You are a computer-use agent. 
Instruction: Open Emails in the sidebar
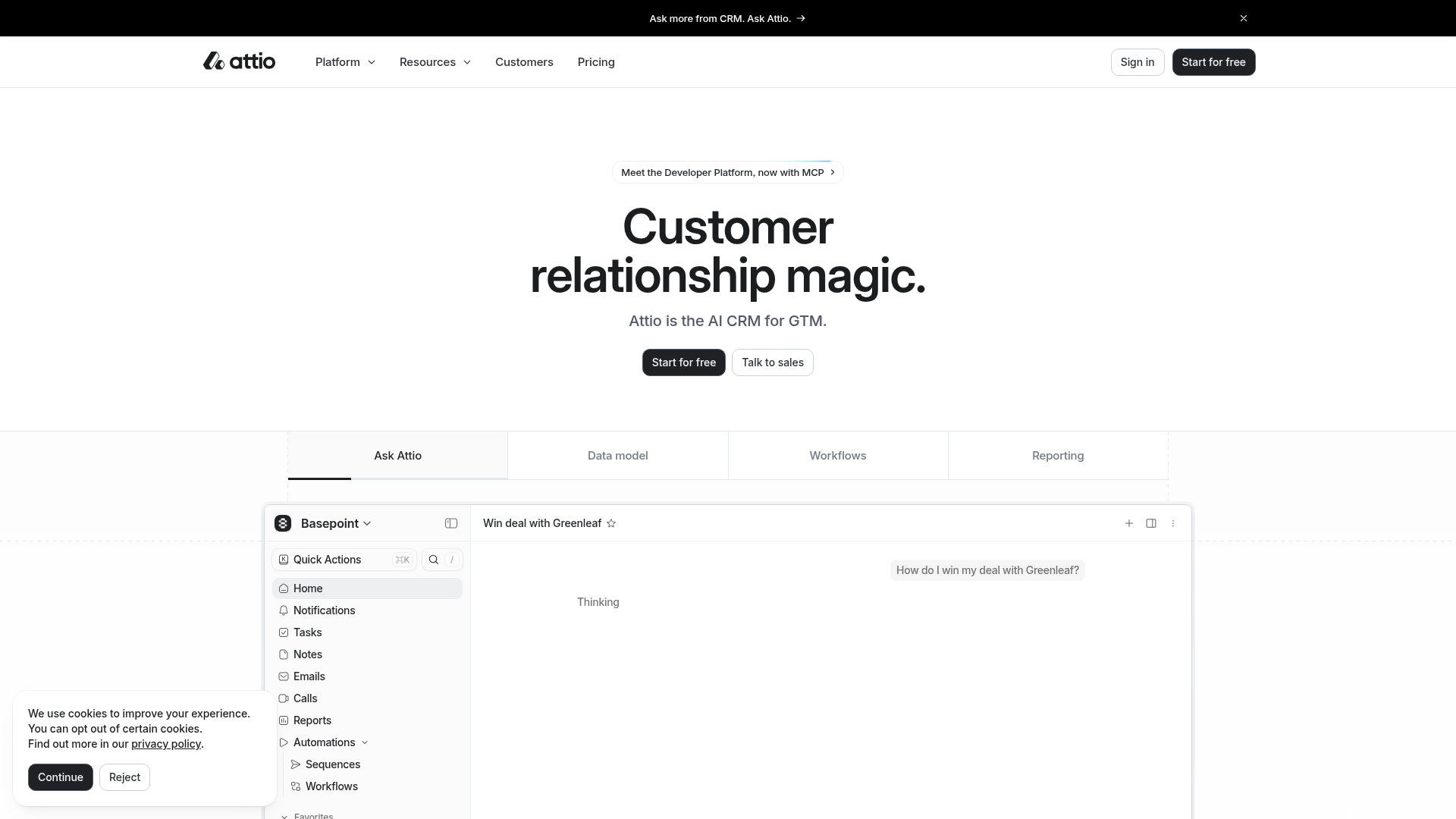309,676
